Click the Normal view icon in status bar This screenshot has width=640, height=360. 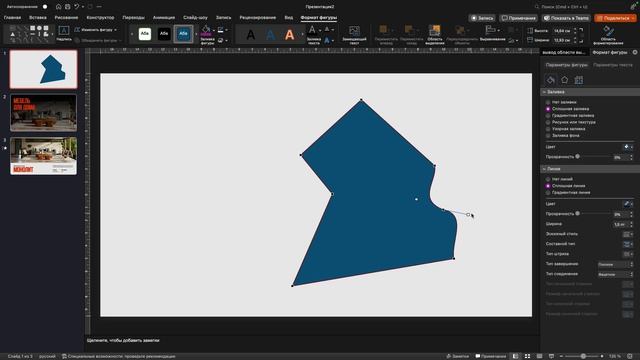click(516, 356)
